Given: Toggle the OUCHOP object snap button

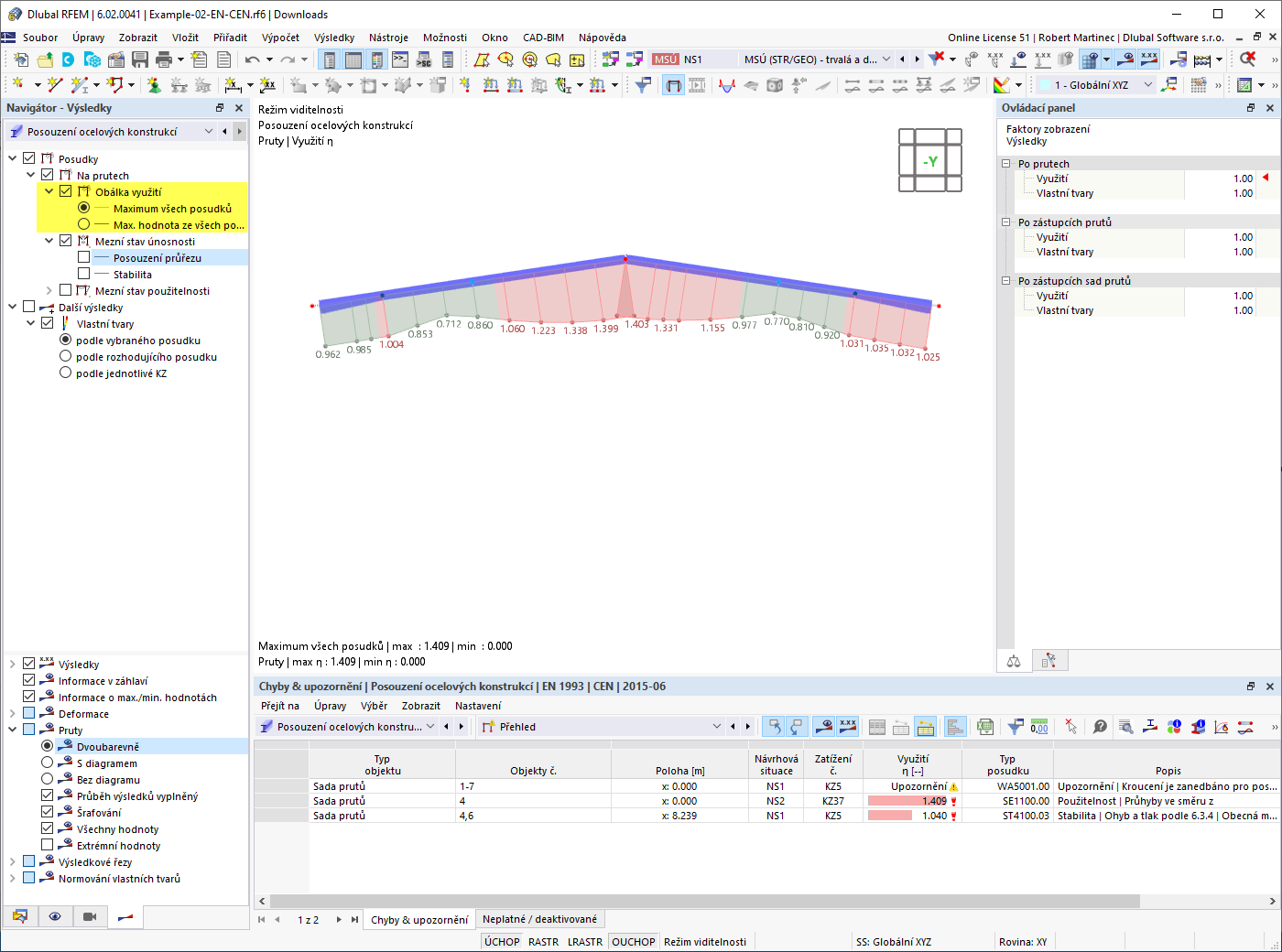Looking at the screenshot, I should click(634, 942).
